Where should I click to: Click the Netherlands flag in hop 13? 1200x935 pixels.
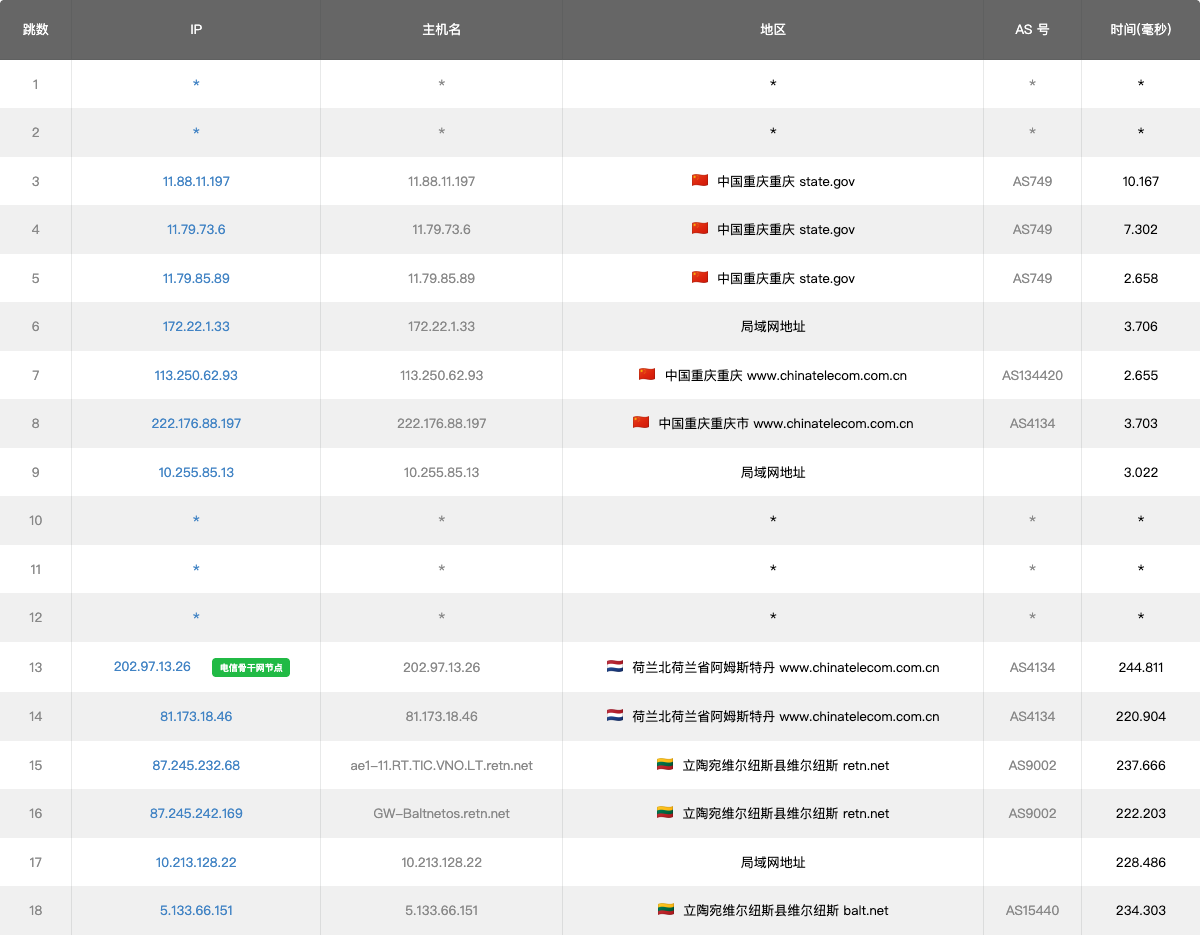[615, 667]
